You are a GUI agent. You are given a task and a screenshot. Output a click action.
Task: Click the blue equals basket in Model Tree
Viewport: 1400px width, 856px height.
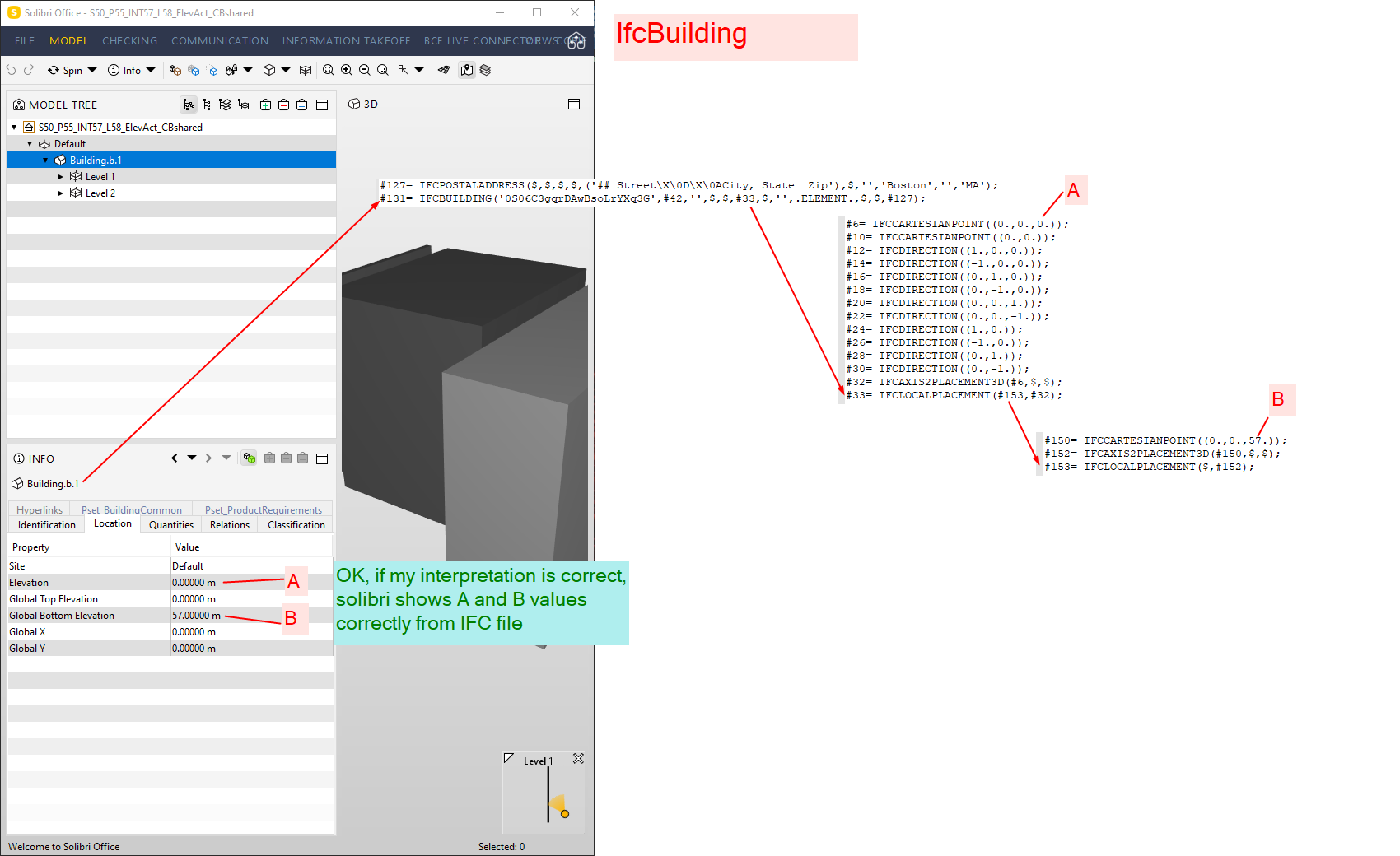301,105
